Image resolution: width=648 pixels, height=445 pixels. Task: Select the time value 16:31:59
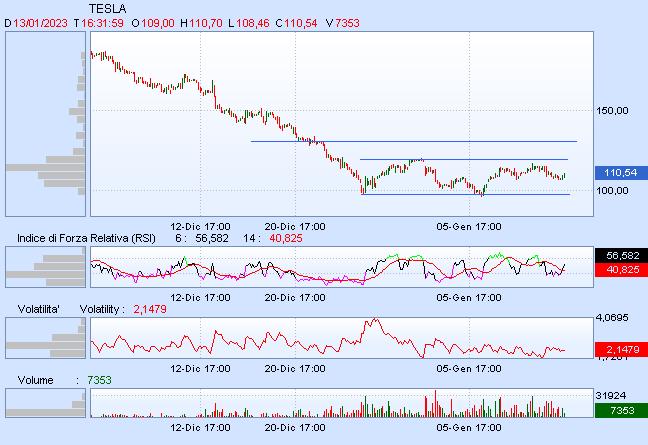(102, 23)
